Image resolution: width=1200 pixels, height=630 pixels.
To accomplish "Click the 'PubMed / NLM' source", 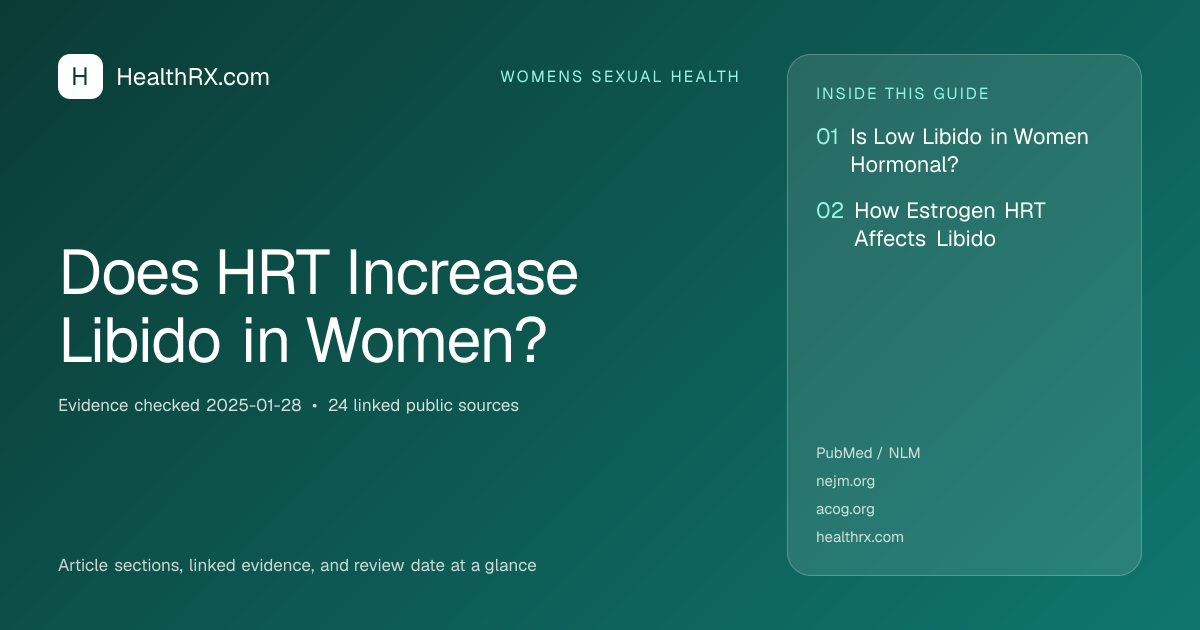I will pos(868,453).
